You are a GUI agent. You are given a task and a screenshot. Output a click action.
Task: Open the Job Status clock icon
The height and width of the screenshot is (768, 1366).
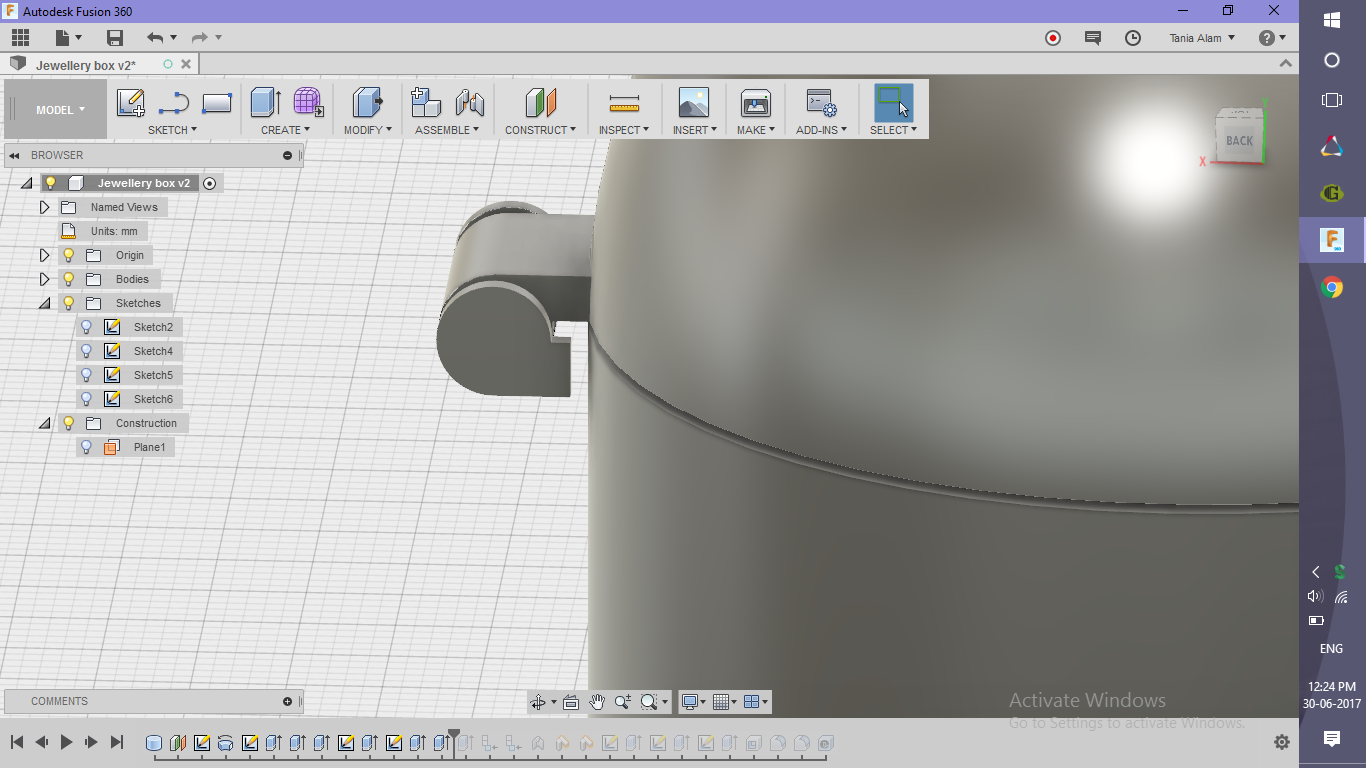point(1133,38)
